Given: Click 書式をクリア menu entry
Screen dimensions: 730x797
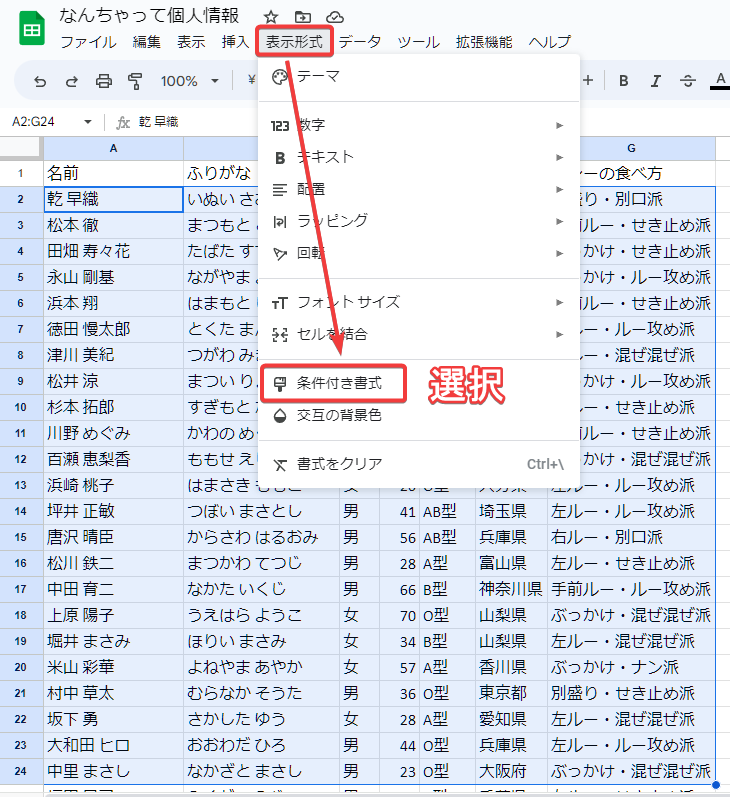Looking at the screenshot, I should click(x=339, y=464).
